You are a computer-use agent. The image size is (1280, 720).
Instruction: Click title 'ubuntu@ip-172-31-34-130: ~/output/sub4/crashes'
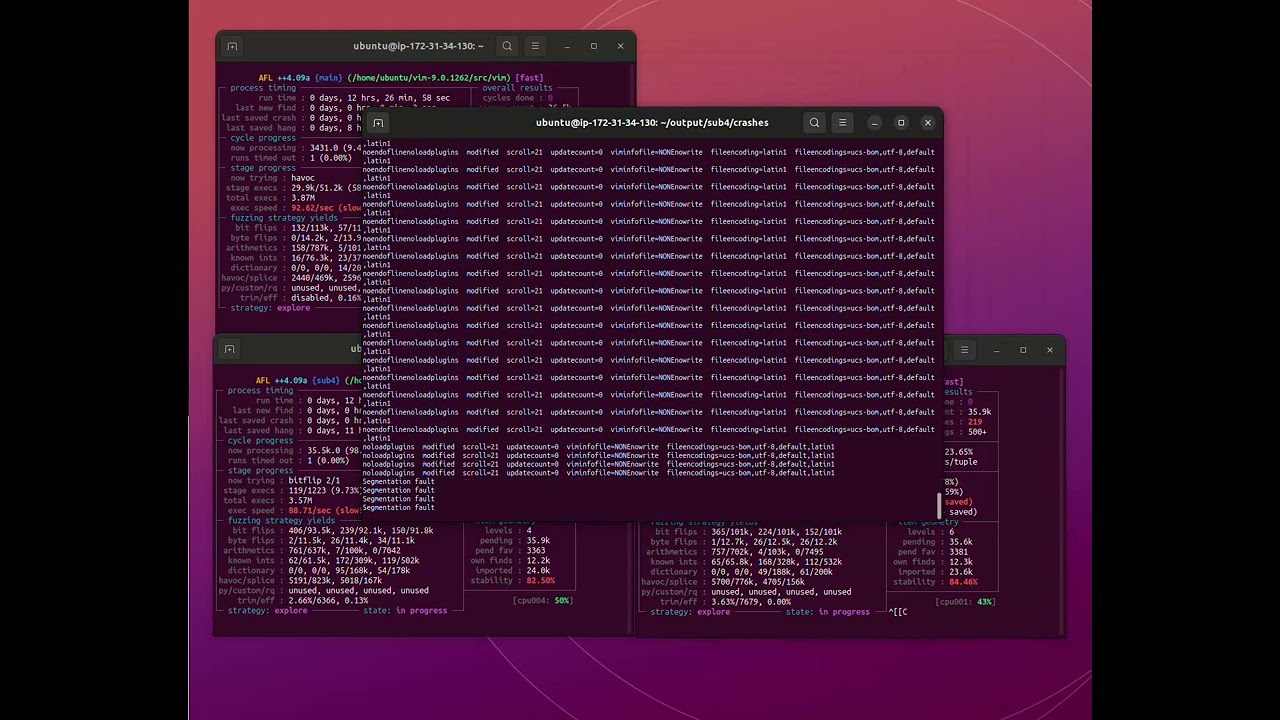coord(652,123)
